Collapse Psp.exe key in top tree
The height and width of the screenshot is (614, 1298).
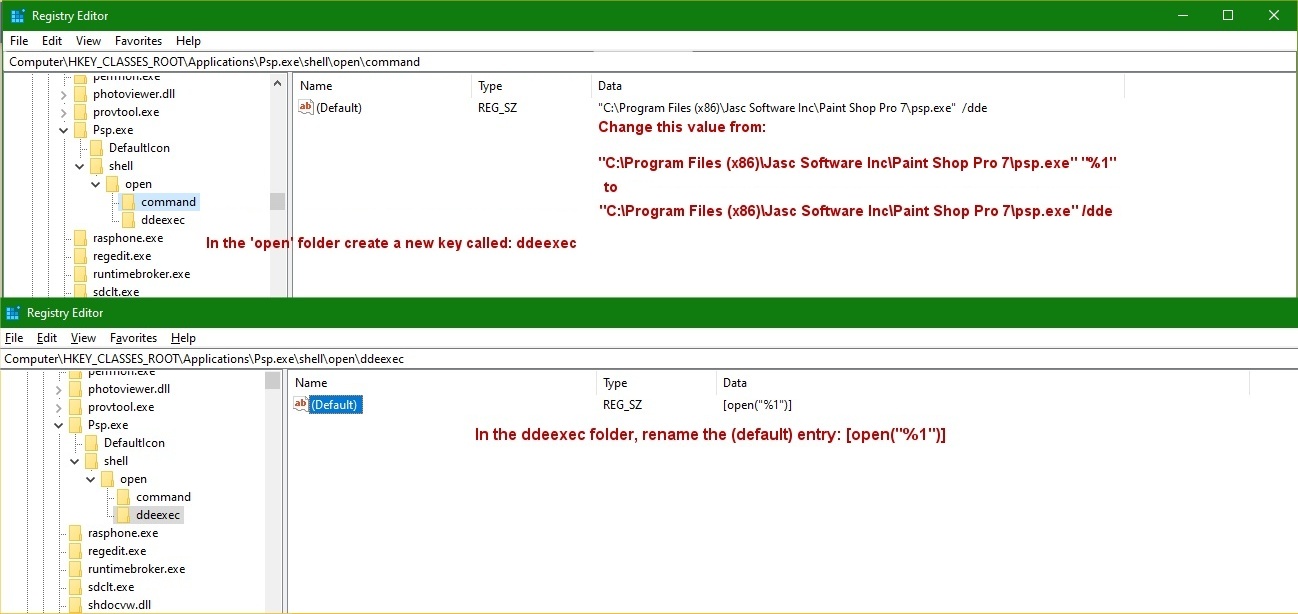[x=63, y=130]
